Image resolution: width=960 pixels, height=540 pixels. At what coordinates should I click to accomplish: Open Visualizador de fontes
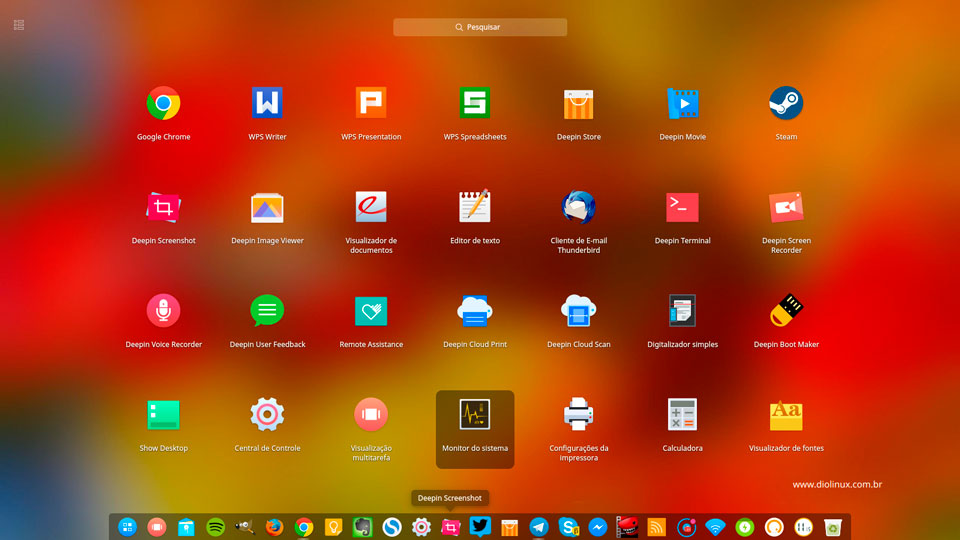tap(786, 416)
